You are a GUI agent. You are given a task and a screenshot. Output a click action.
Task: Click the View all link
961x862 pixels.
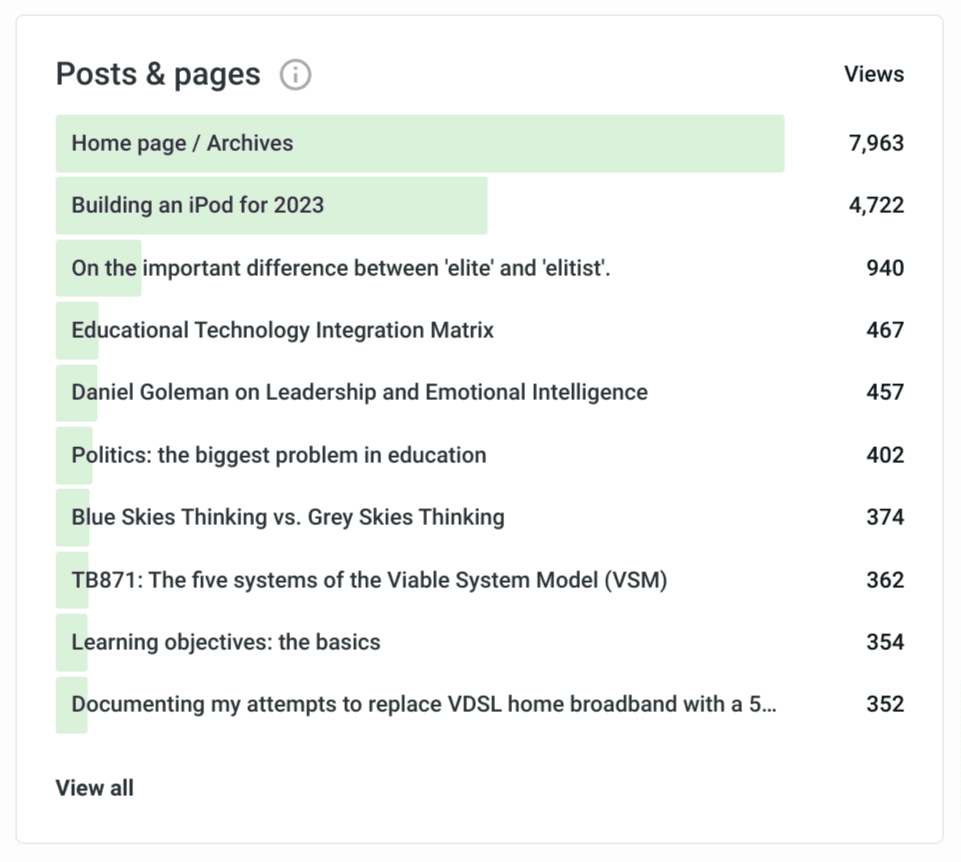tap(94, 788)
